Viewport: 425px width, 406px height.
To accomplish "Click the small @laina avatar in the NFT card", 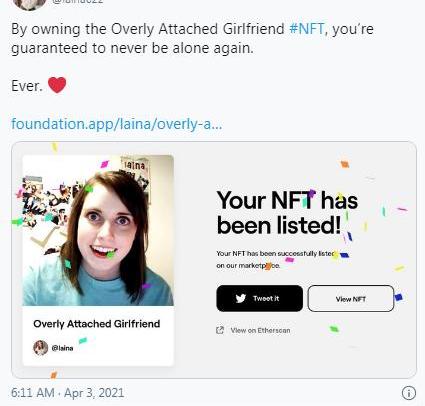I will [x=41, y=348].
